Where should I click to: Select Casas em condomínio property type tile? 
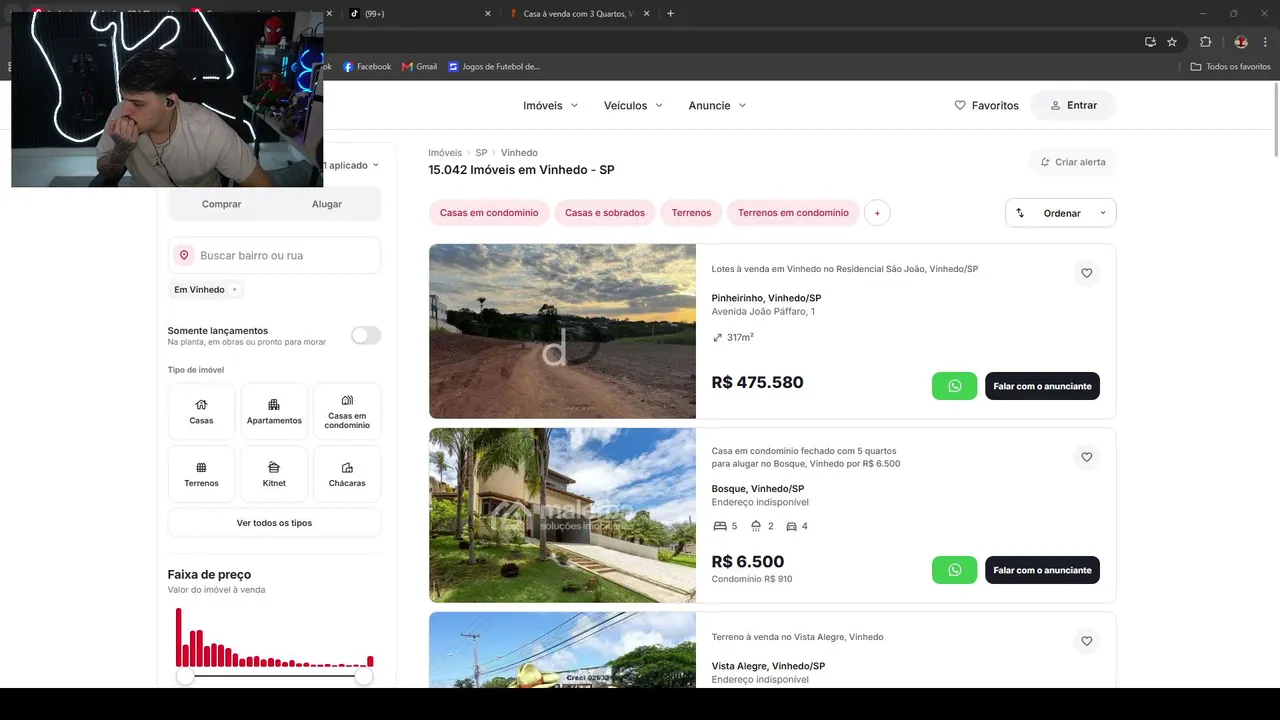347,411
